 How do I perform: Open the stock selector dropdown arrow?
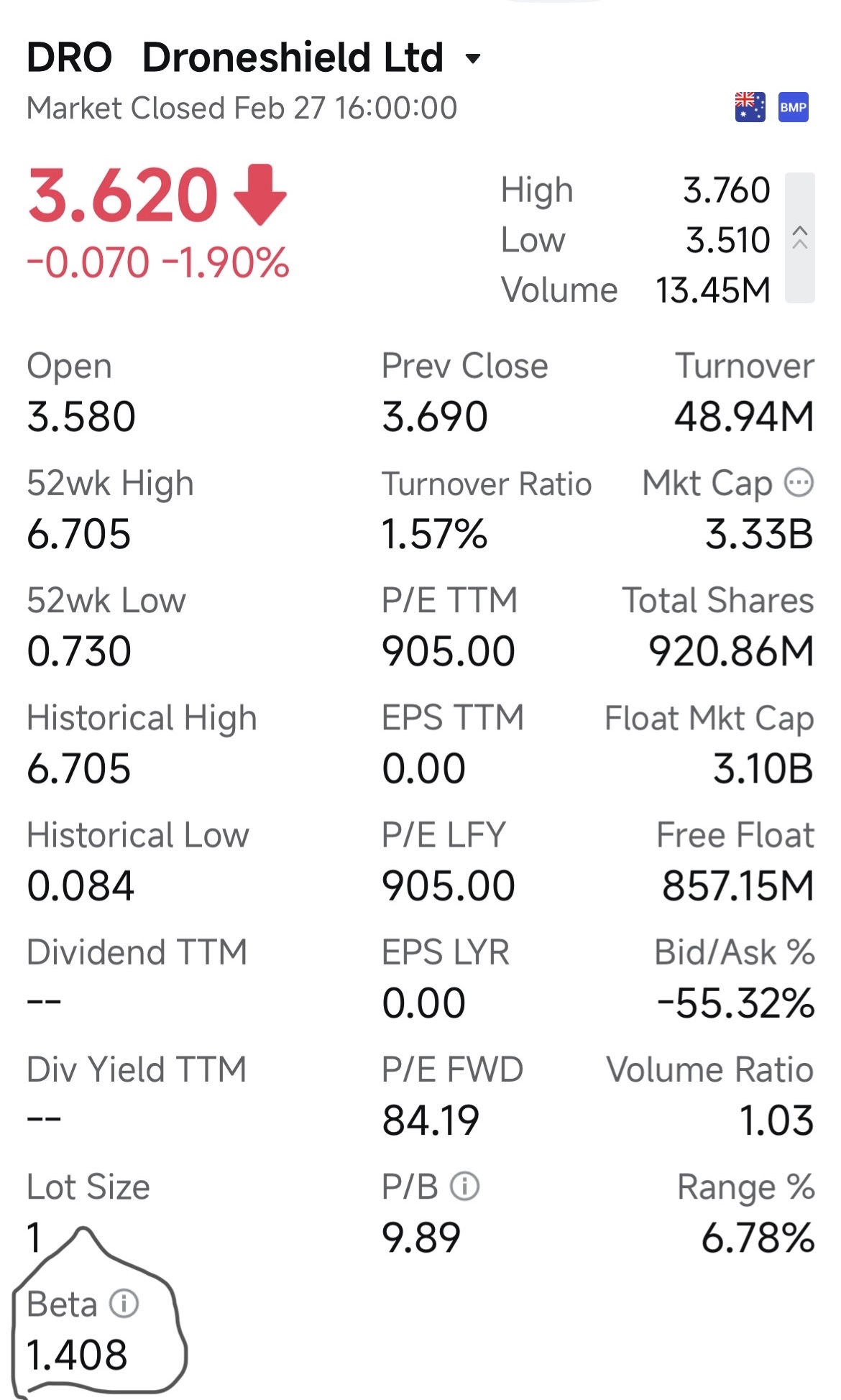coord(473,59)
